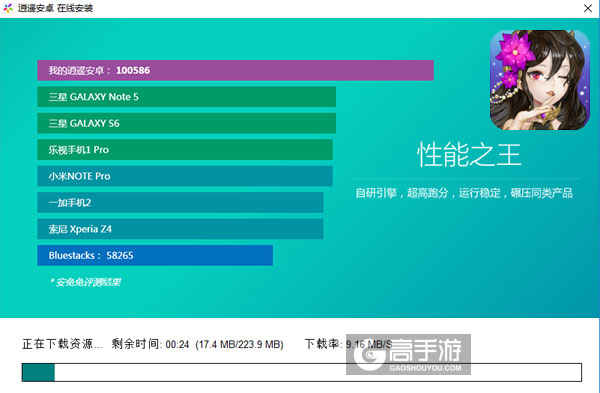This screenshot has height=393, width=600.
Task: Select the 我的逍遥安卓 100586 score bar
Action: coord(235,70)
